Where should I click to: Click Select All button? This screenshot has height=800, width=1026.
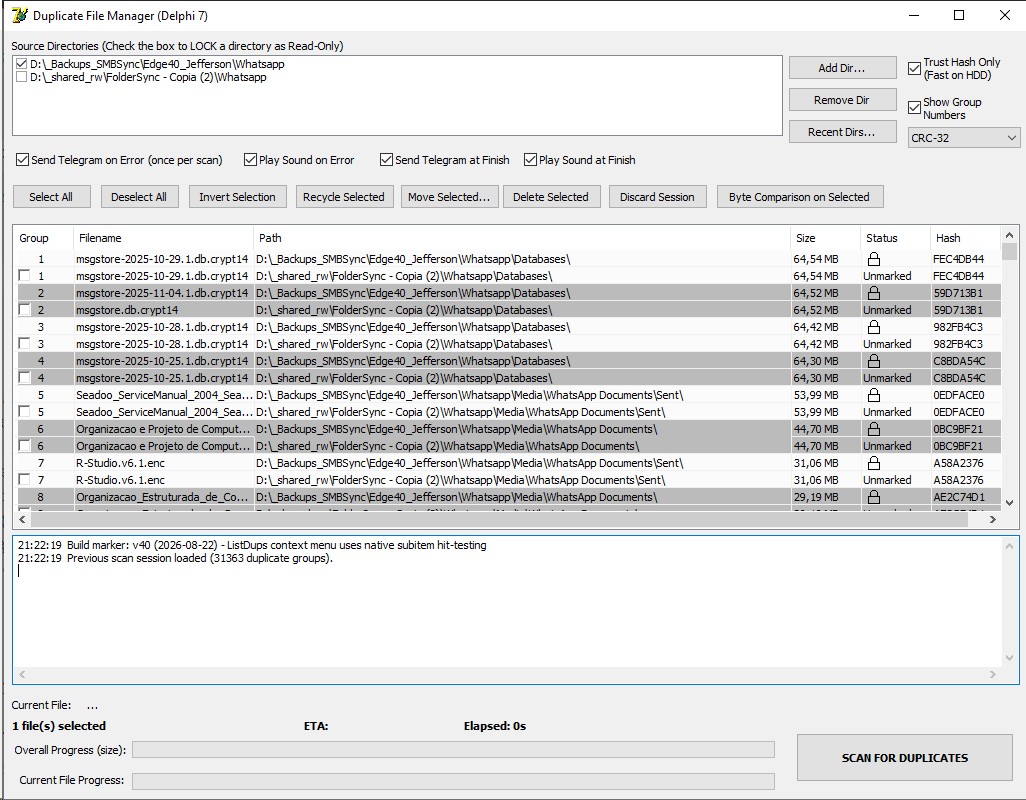(51, 197)
